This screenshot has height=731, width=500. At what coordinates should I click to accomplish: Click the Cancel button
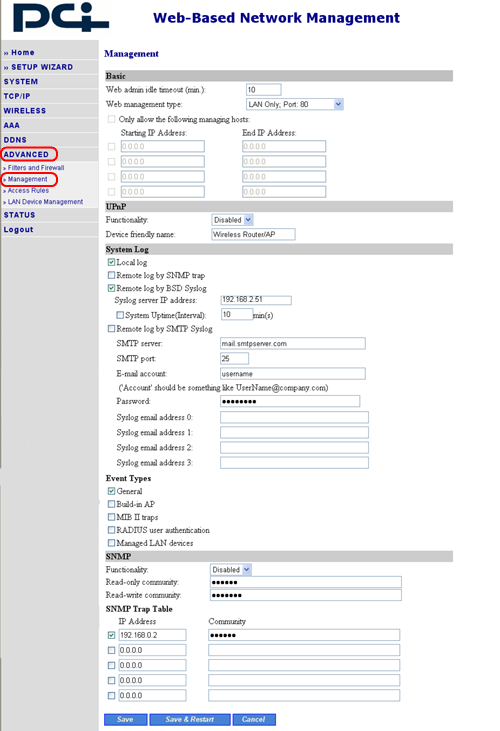[x=254, y=719]
